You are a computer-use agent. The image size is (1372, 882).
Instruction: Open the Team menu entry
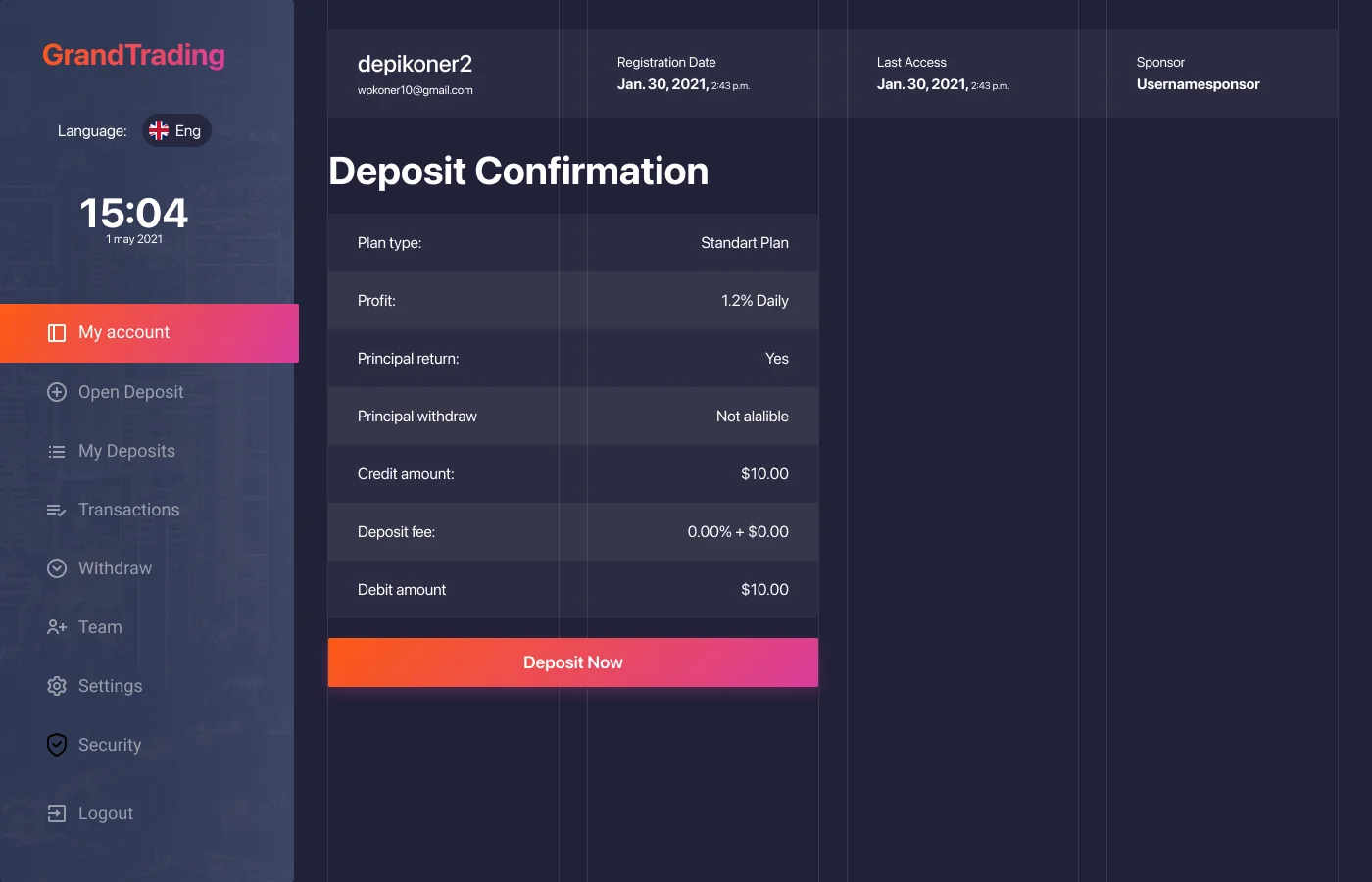coord(100,627)
